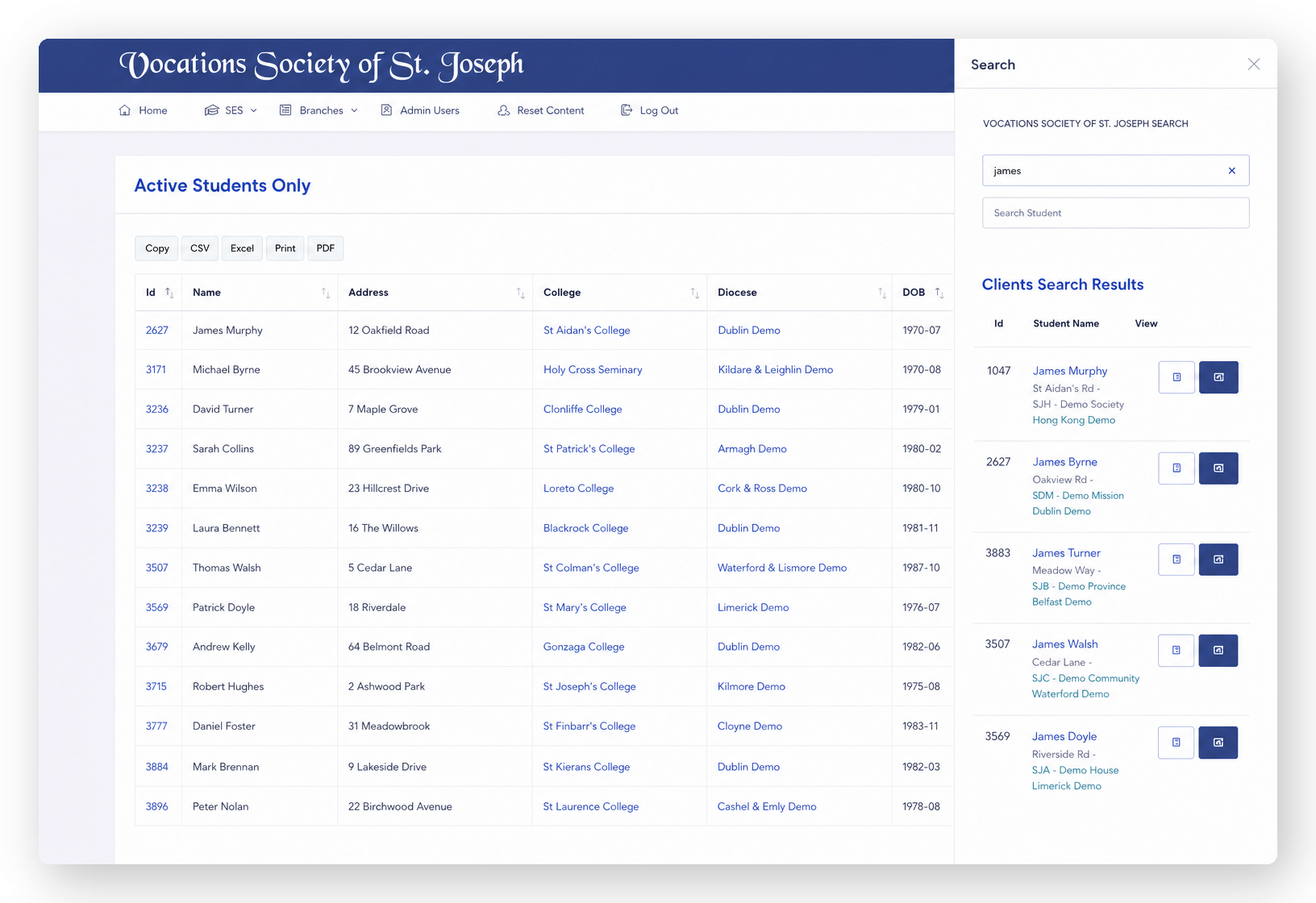
Task: Open Kildare & Leighlin Demo diocese link
Action: (776, 370)
